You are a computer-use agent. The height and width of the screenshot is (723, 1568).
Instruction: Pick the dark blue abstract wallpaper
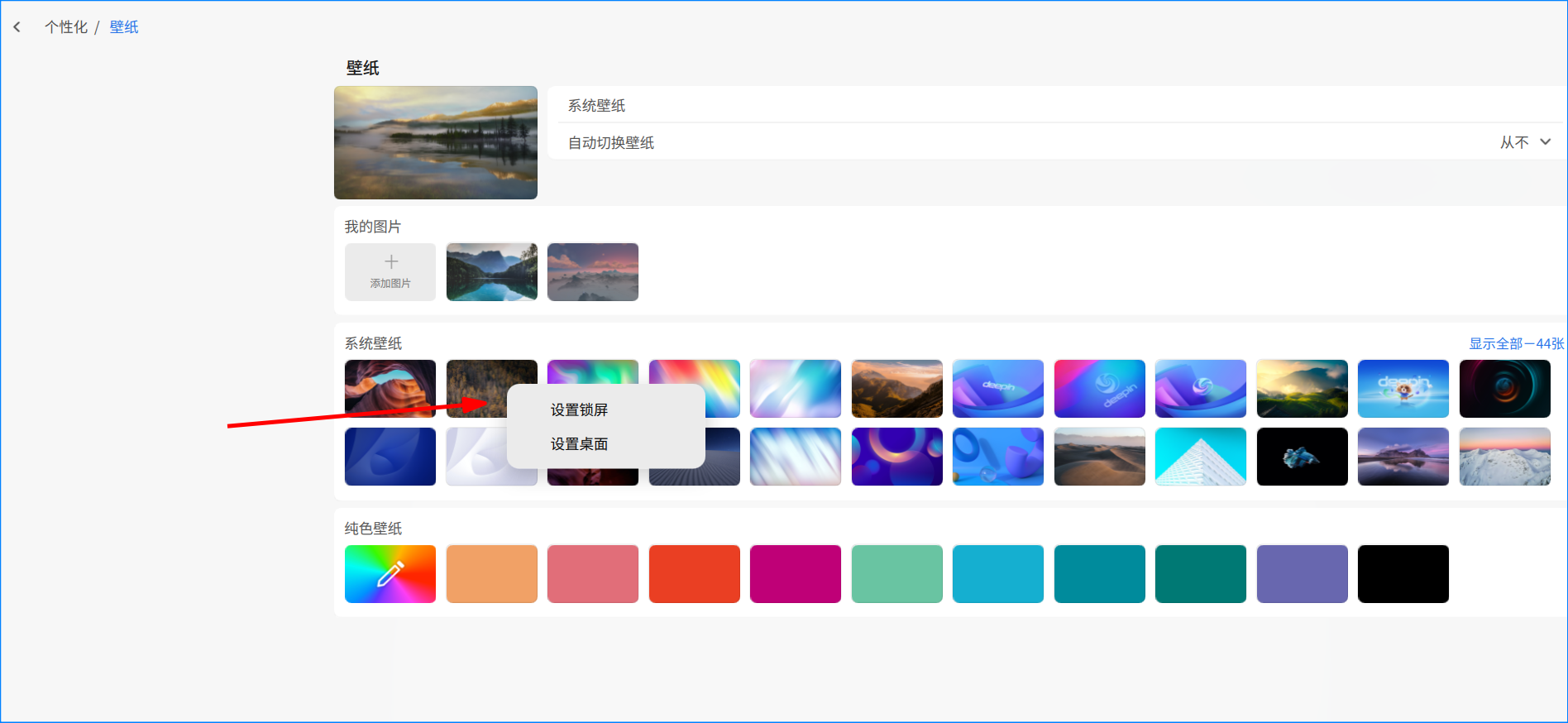click(390, 457)
